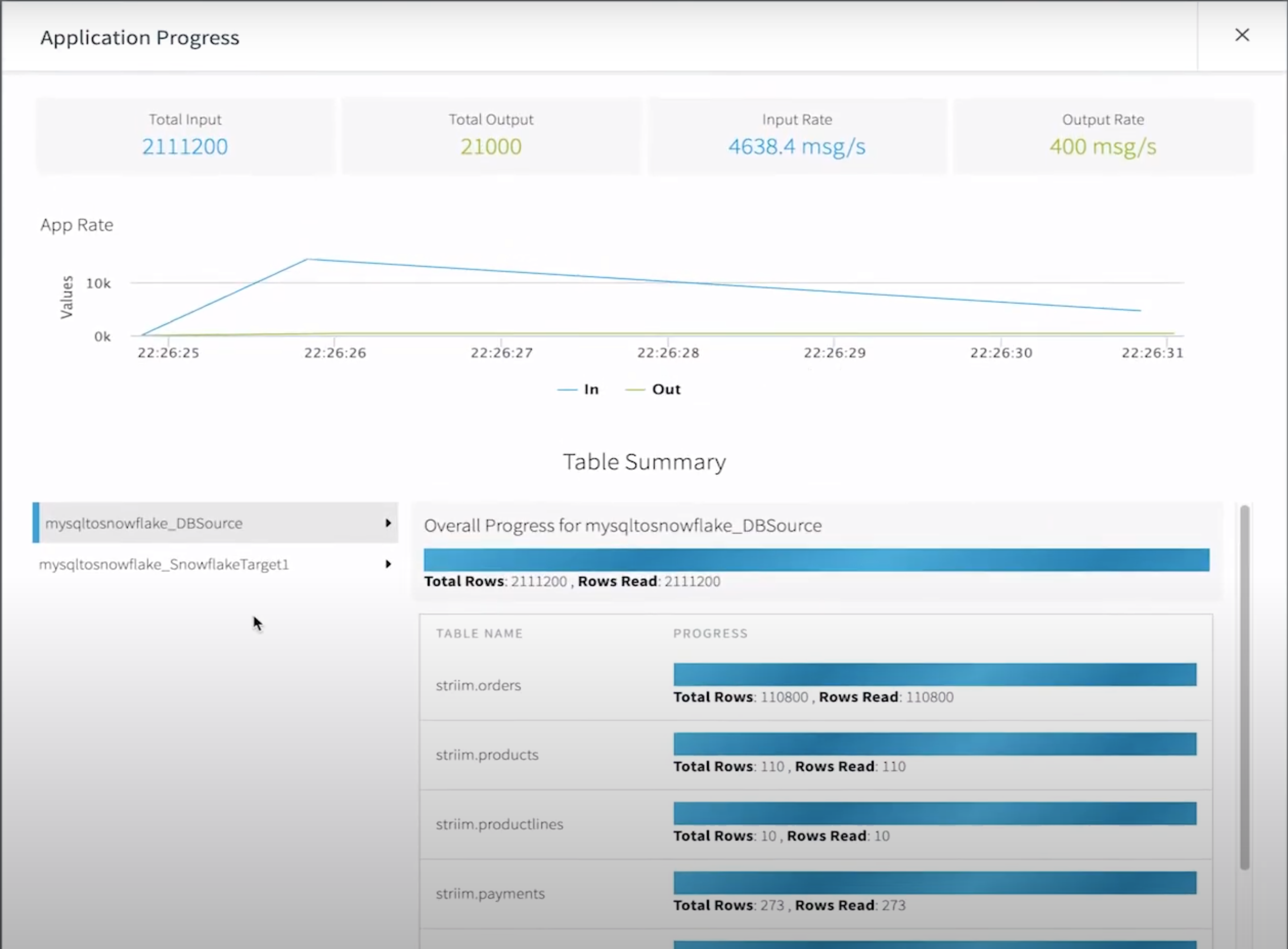Click the striim.productlines table row name

(499, 824)
